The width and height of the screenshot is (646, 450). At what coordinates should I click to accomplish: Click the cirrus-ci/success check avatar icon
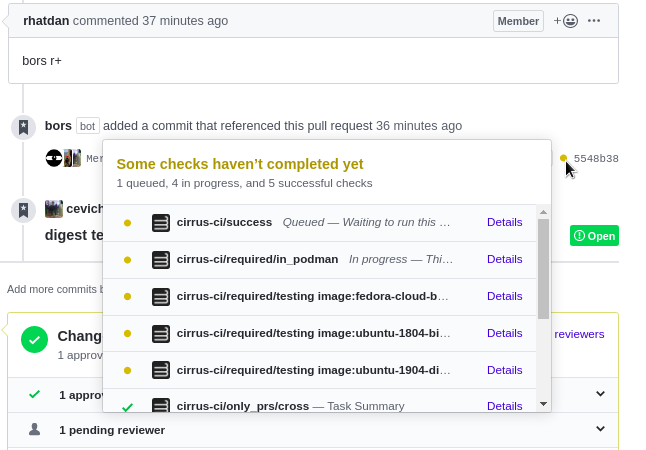161,223
